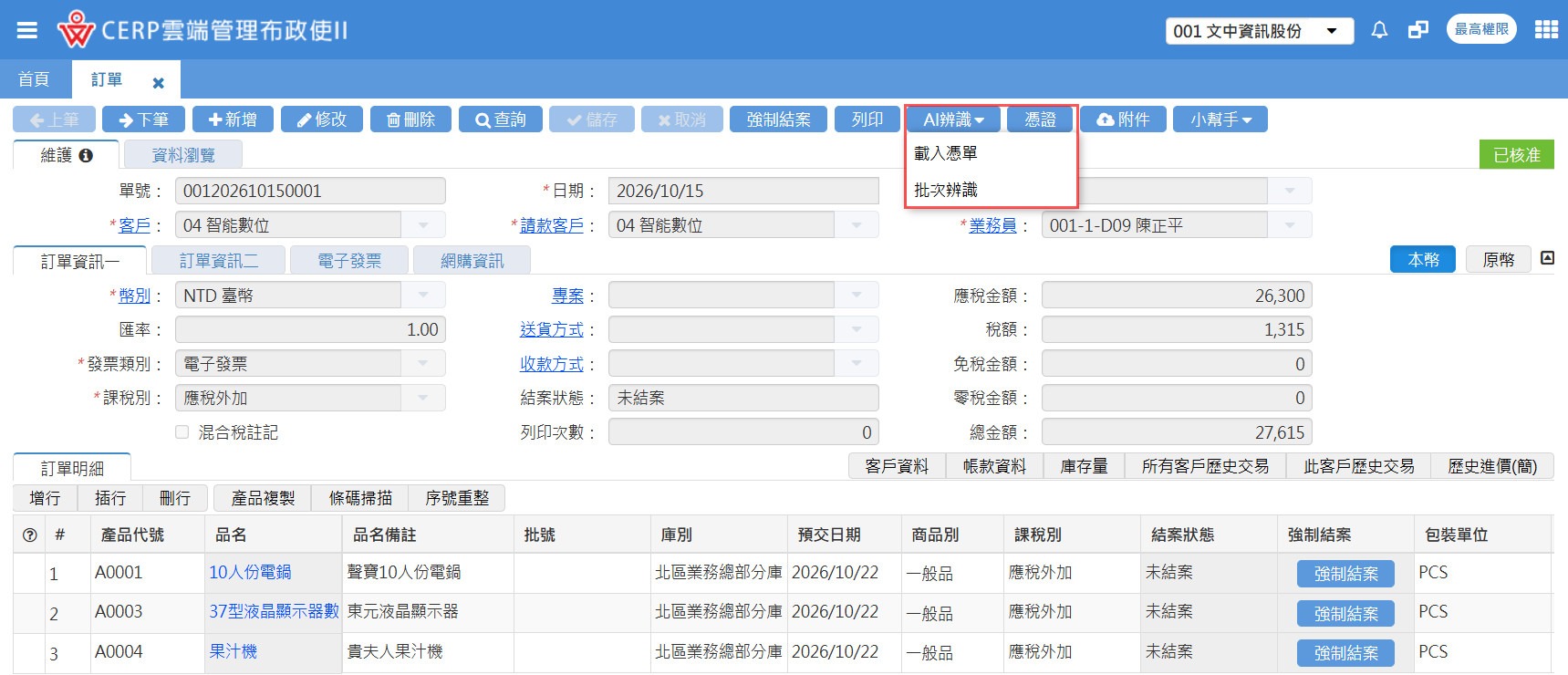1568x675 pixels.
Task: Open 此客戶歷史交易
Action: click(1359, 466)
